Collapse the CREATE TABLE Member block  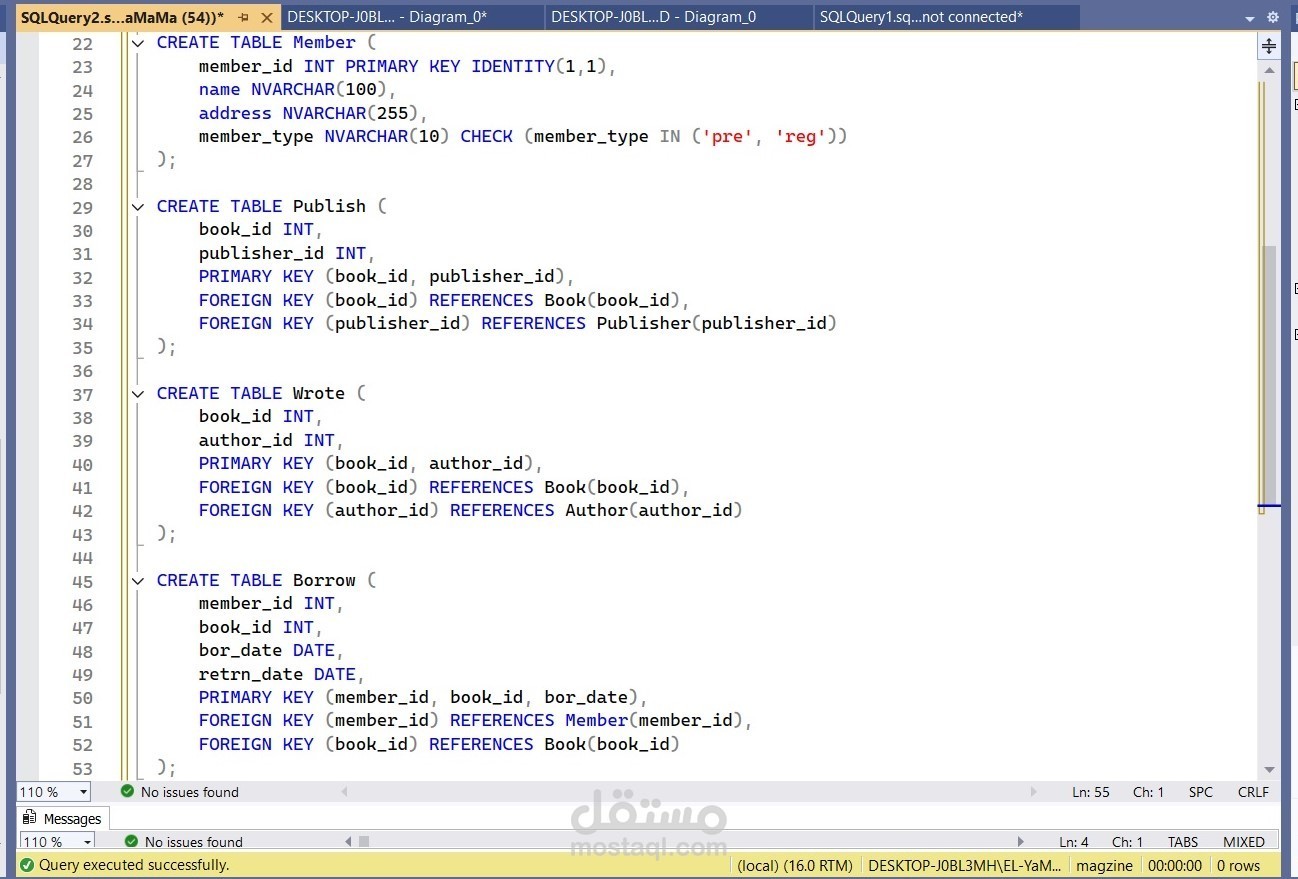click(138, 42)
